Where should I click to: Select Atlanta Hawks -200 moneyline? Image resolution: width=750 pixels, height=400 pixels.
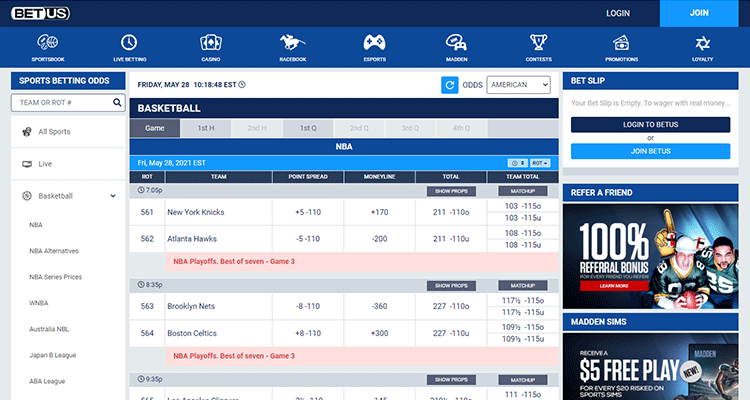380,239
